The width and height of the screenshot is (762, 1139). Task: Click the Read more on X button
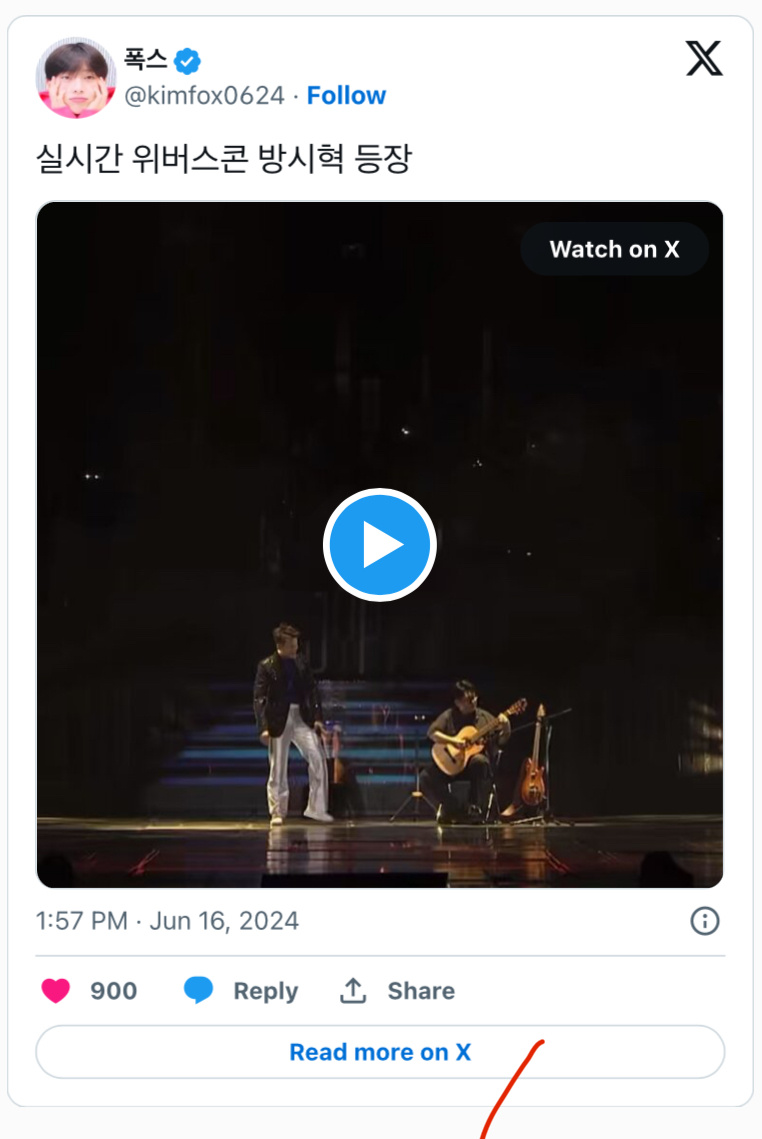pyautogui.click(x=380, y=1052)
